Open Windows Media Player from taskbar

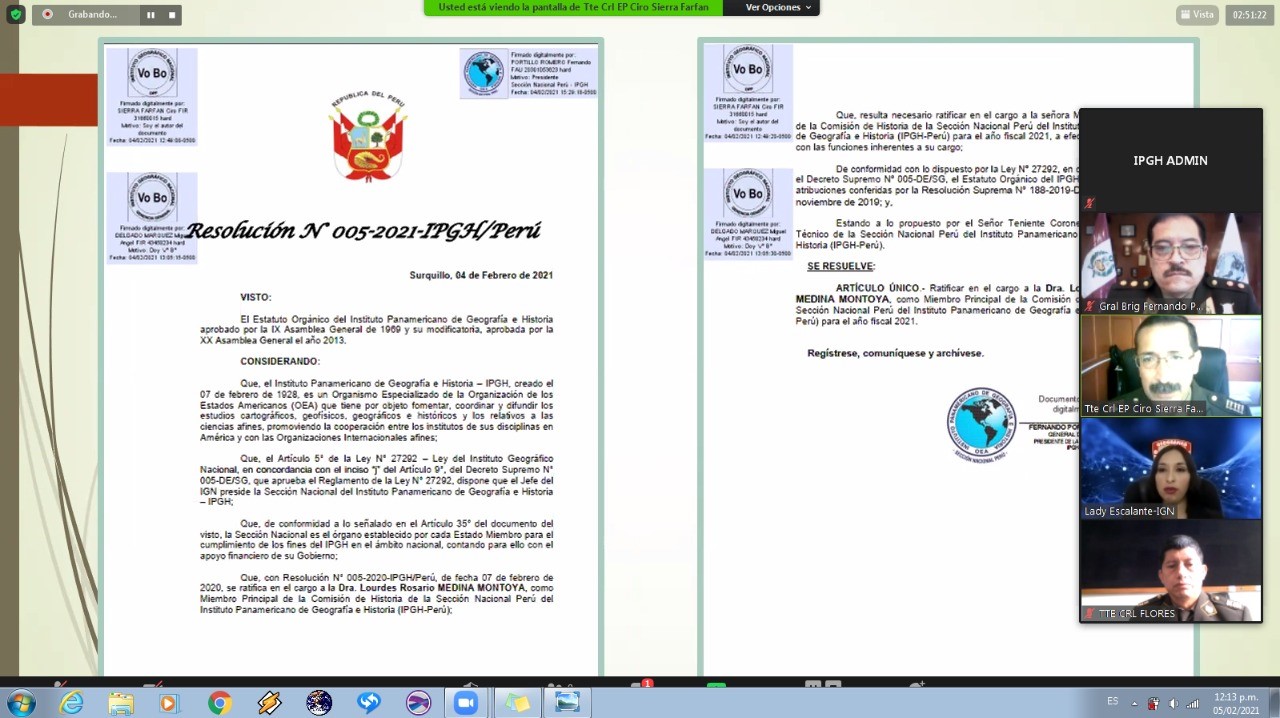coord(168,703)
